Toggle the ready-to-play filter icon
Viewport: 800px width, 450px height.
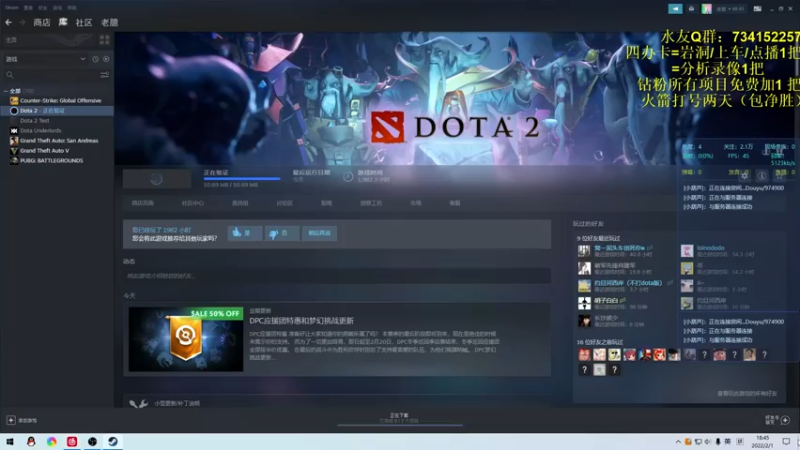(106, 59)
